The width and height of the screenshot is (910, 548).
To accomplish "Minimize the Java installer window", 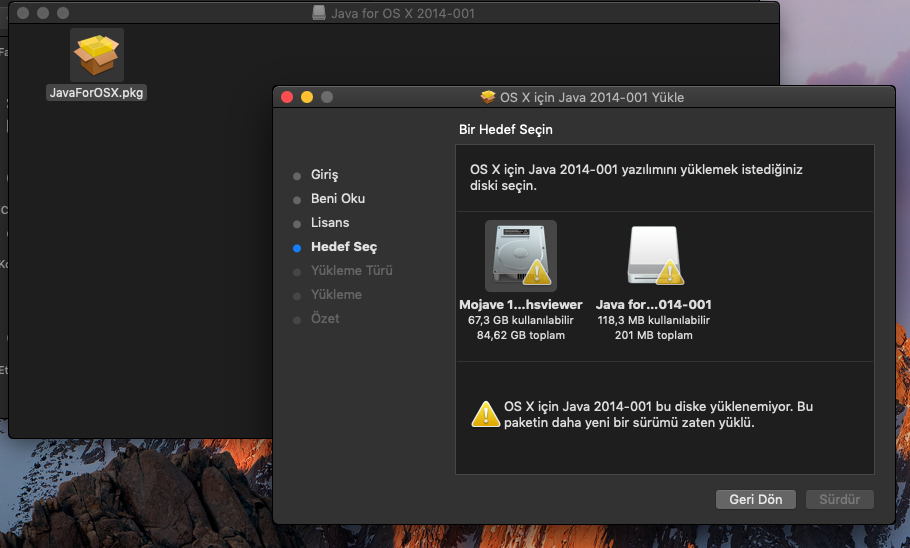I will coord(307,97).
